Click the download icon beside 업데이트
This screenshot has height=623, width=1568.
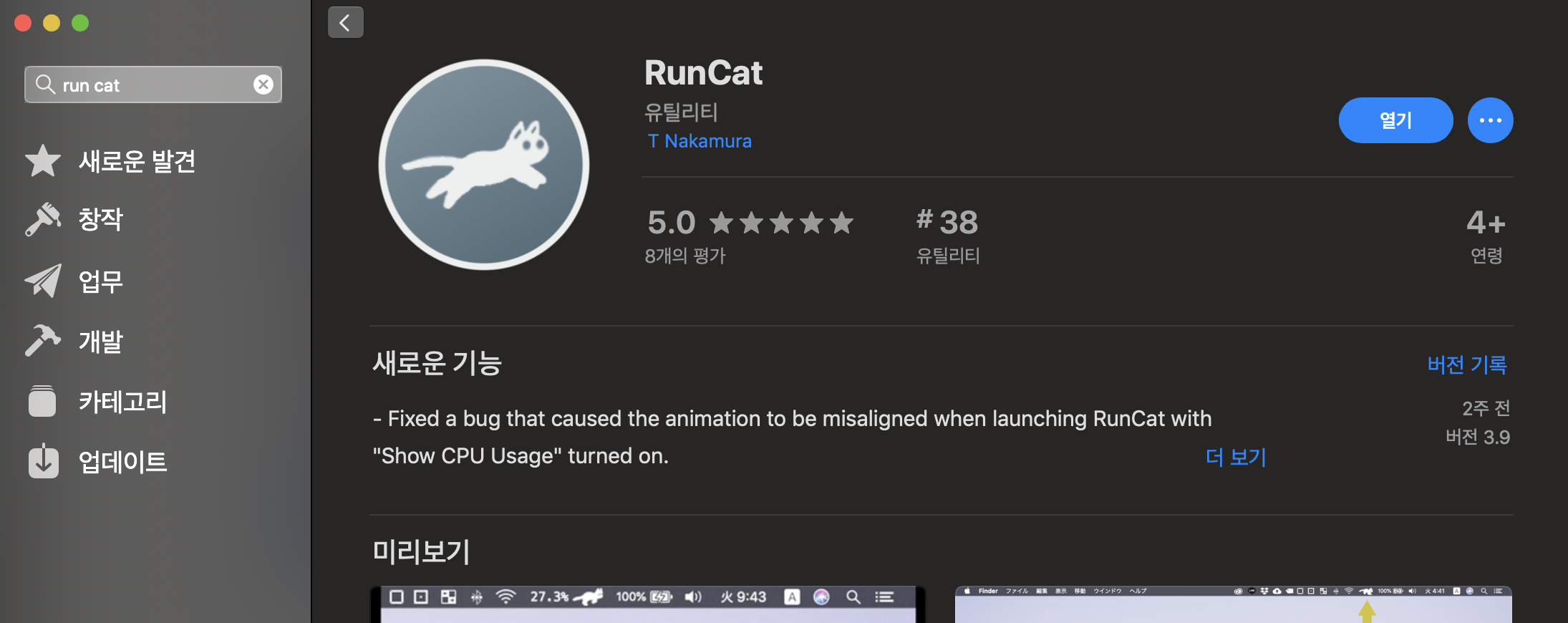[x=44, y=460]
